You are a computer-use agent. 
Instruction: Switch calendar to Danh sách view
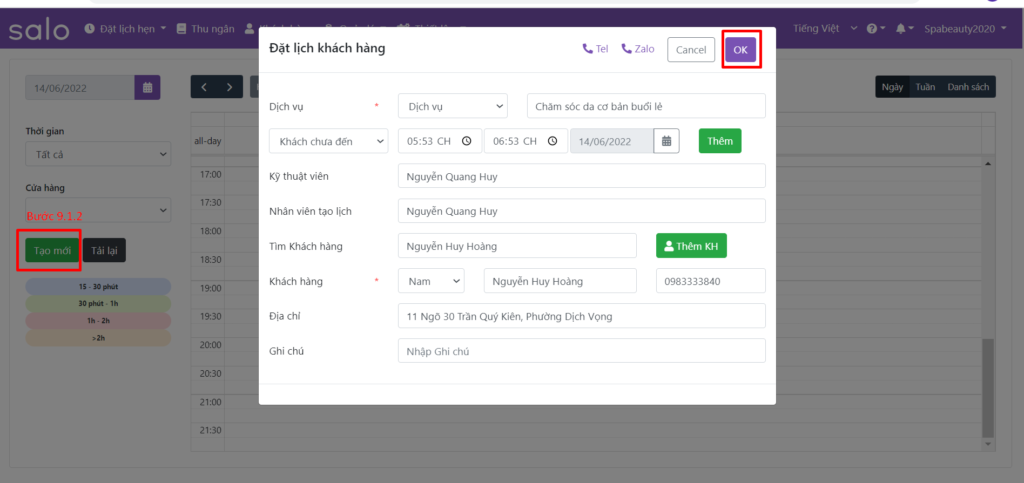point(968,87)
